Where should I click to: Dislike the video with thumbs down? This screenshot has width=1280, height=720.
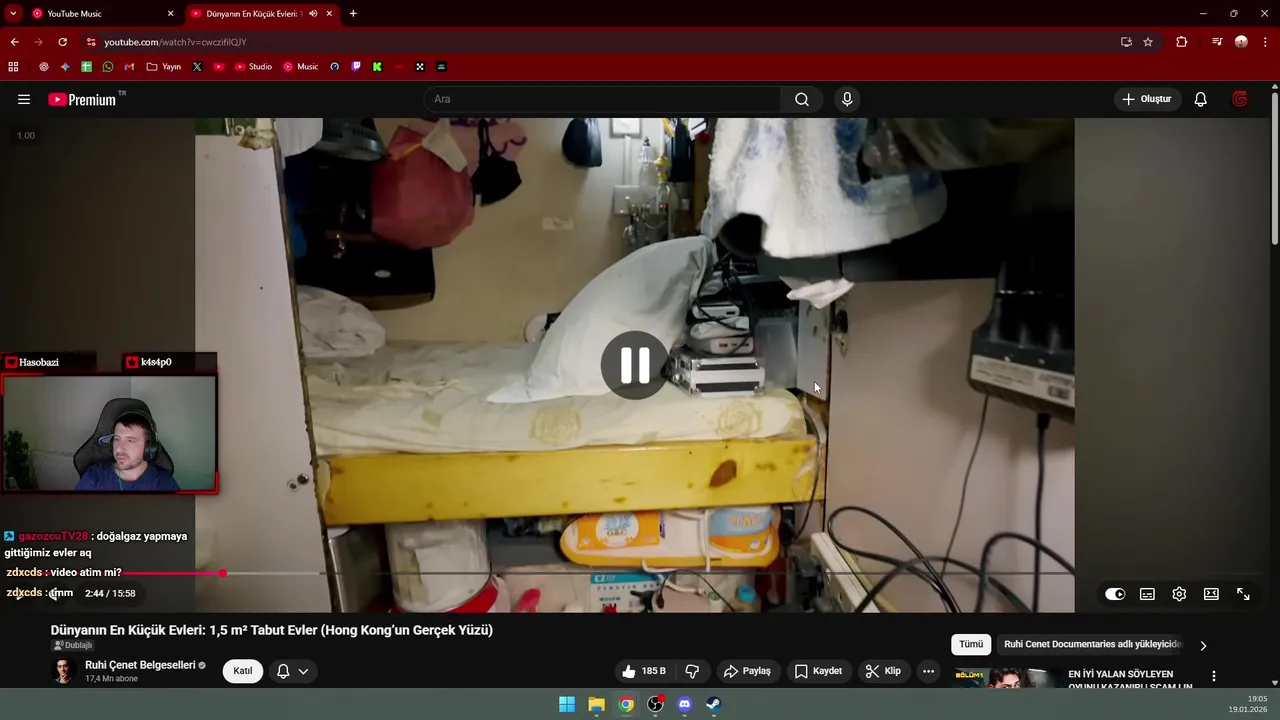pyautogui.click(x=692, y=671)
